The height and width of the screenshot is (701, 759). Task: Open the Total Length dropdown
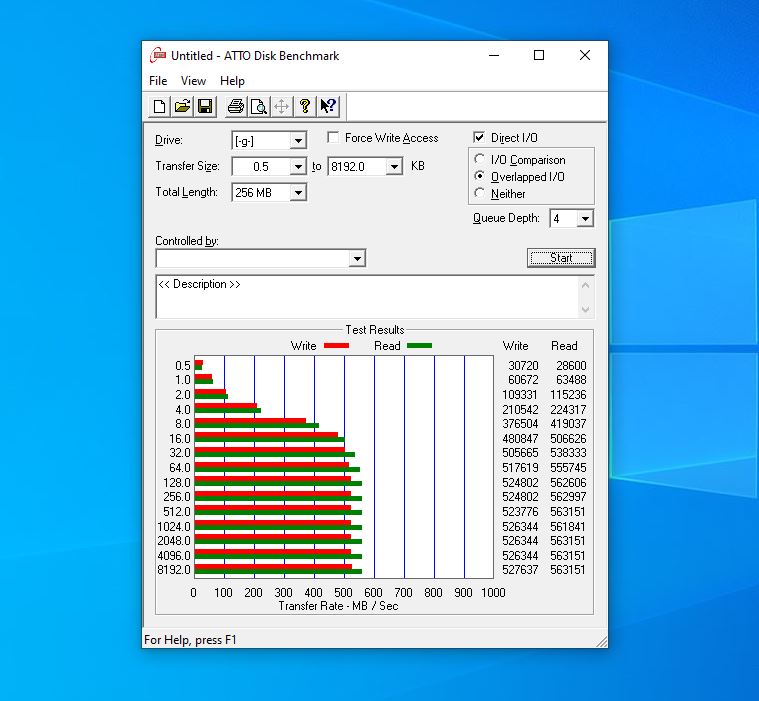(x=298, y=193)
